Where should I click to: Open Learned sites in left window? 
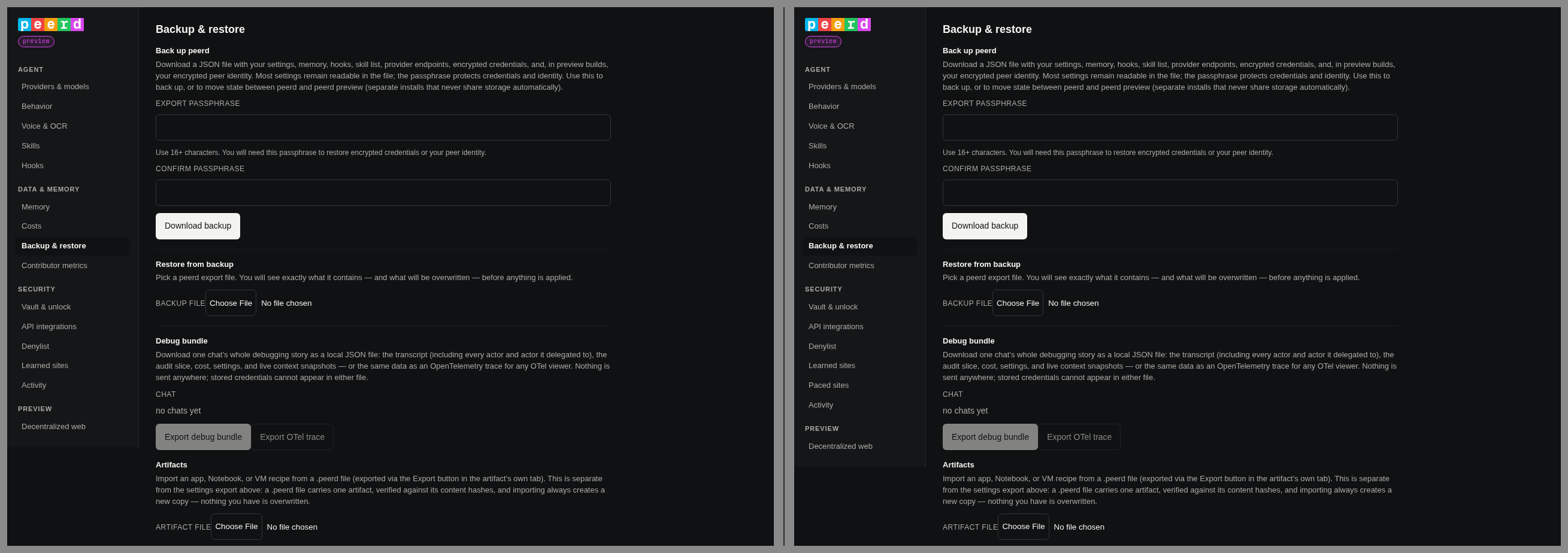point(73,366)
